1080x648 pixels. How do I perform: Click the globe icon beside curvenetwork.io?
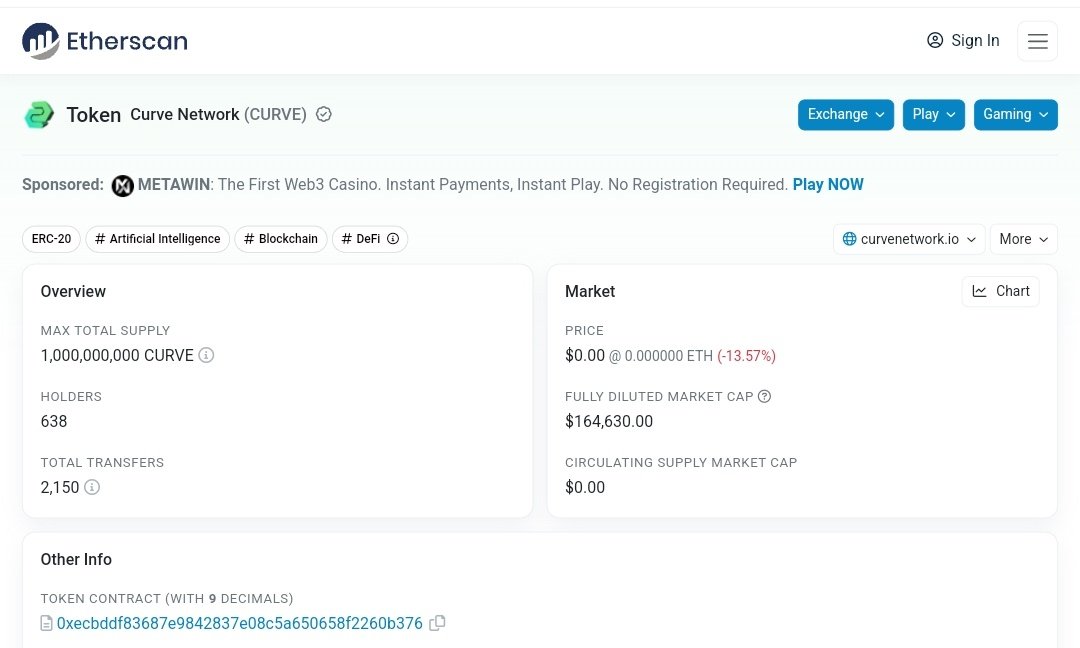click(849, 239)
